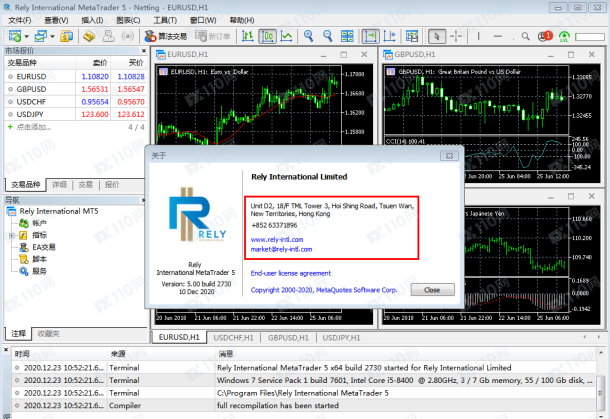610x419 pixels.
Task: Open dropdown arrow beside new chart icon
Action: pyautogui.click(x=27, y=36)
